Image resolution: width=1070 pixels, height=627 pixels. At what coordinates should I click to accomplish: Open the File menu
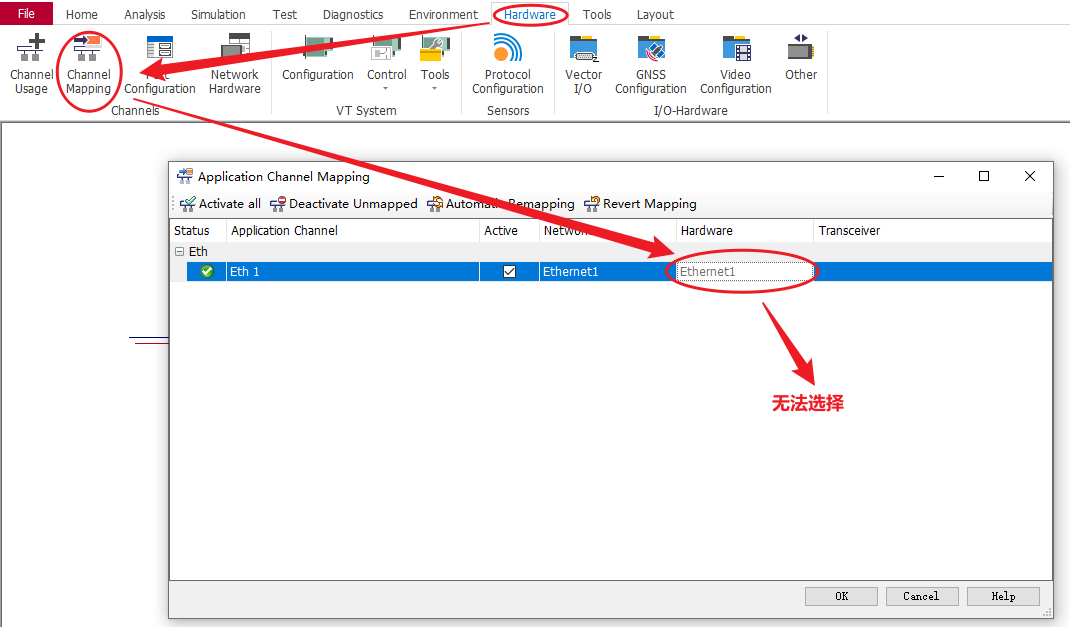click(x=26, y=14)
